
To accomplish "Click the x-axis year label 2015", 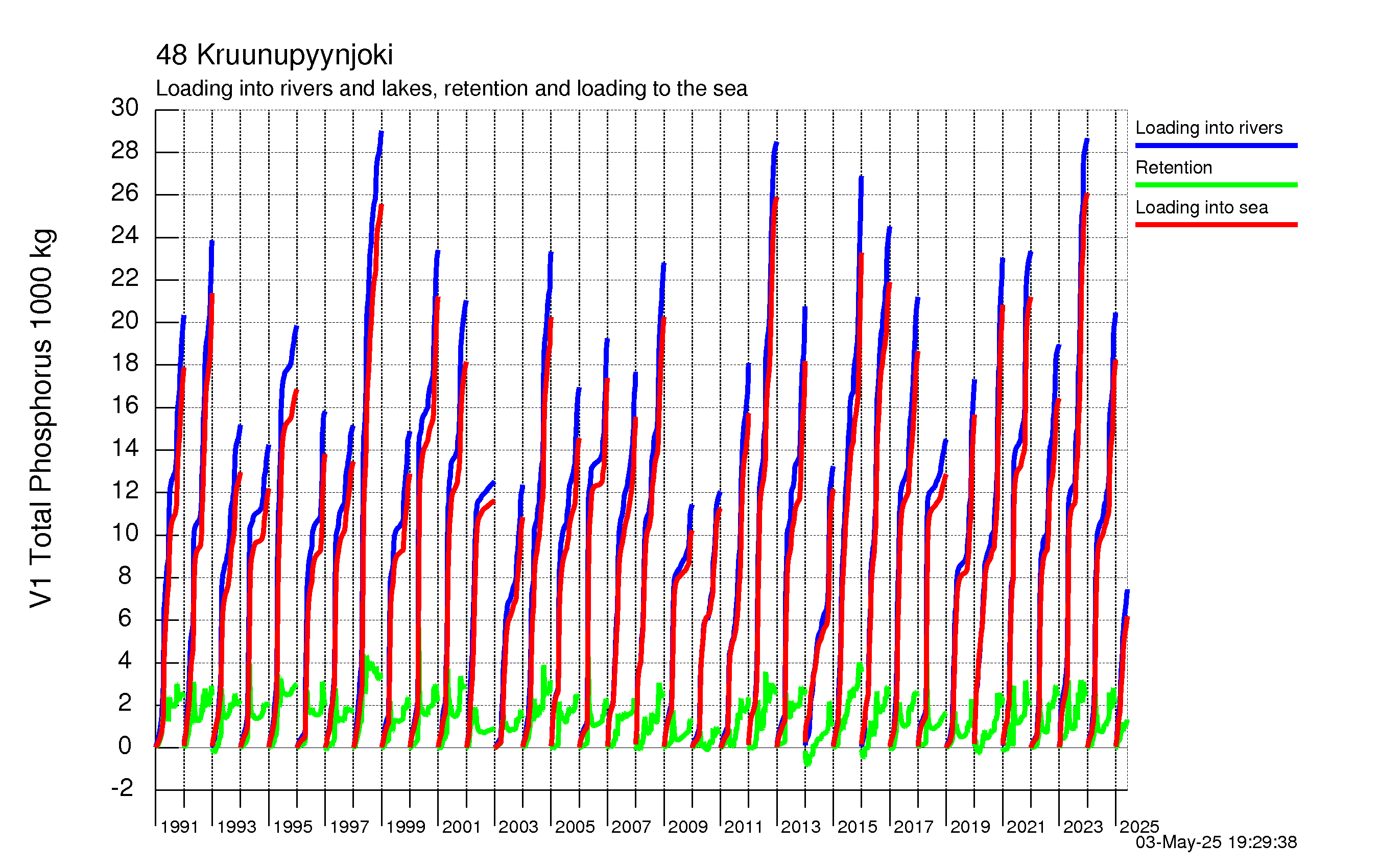I will [x=858, y=827].
